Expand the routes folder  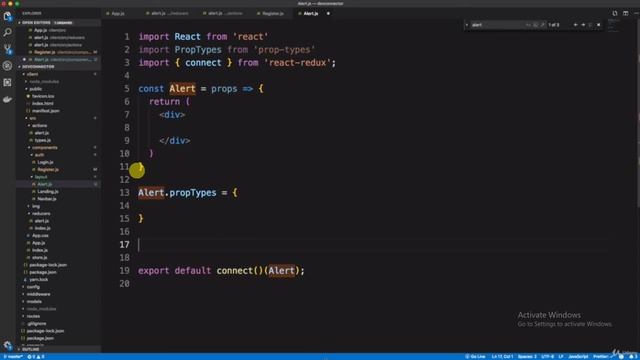click(x=33, y=316)
